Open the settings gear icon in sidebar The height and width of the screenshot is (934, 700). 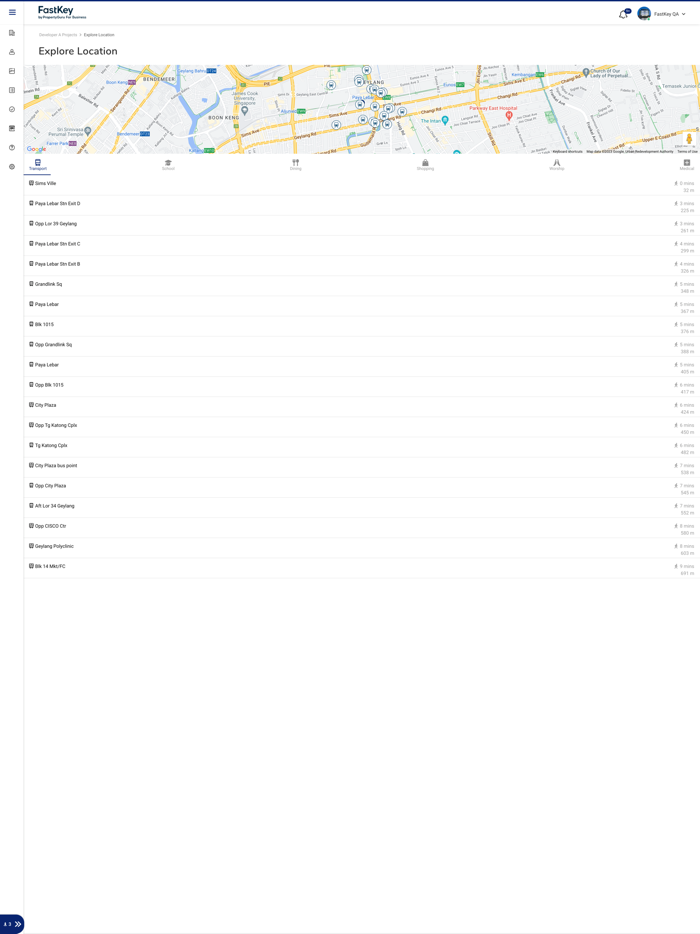tap(12, 167)
